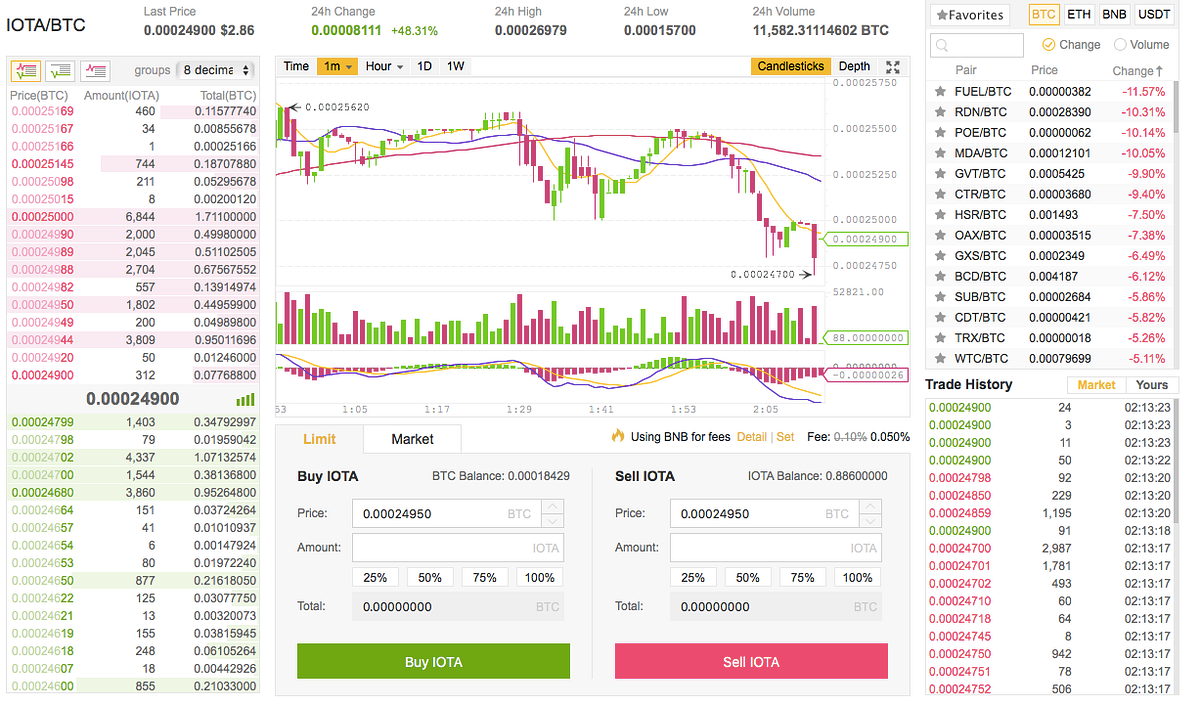This screenshot has height=702, width=1200.
Task: Favorite the RDN/BTC pair star
Action: point(940,112)
